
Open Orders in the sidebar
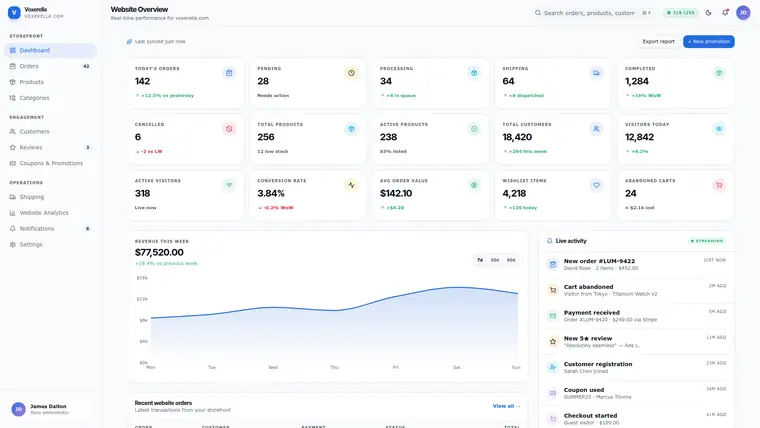point(50,66)
